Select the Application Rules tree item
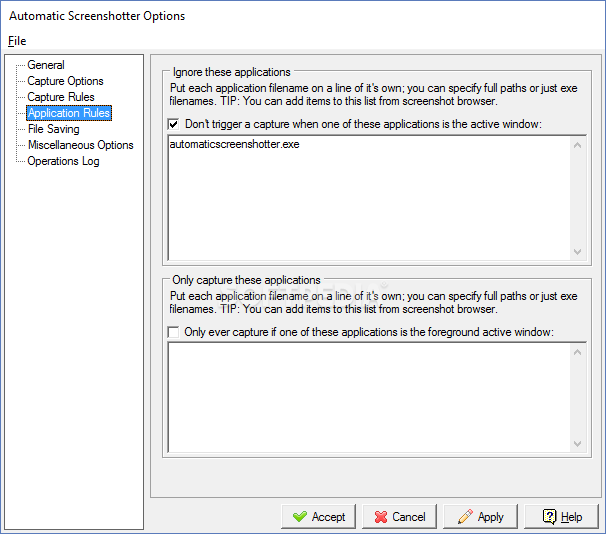 click(x=69, y=113)
